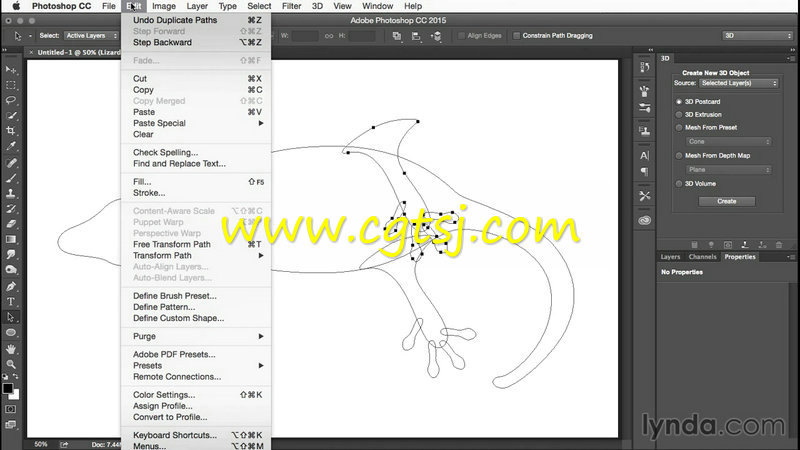
Task: Select the 3D Extrusion option
Action: coord(679,114)
